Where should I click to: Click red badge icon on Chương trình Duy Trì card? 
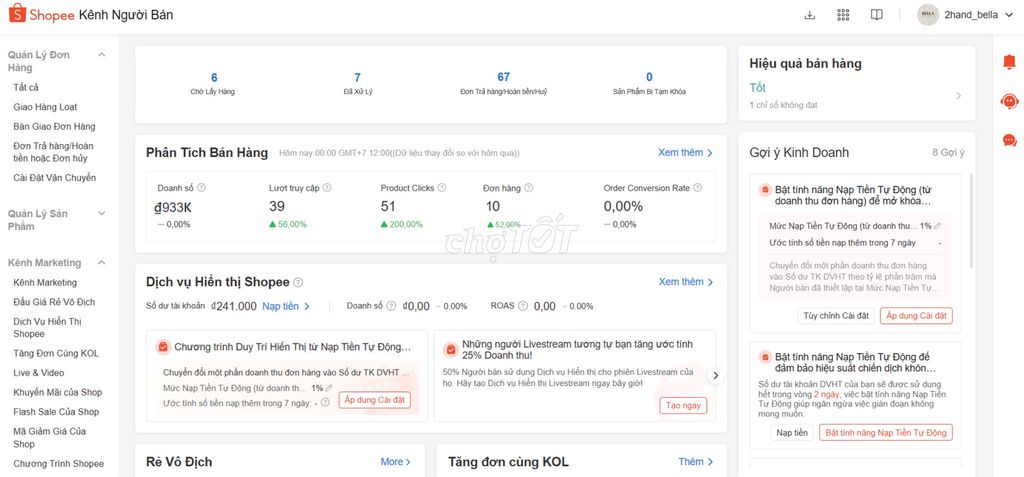point(163,347)
